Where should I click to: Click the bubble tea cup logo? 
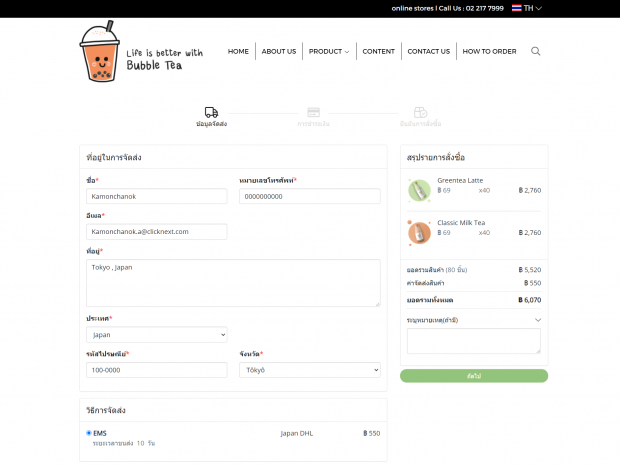coord(98,54)
